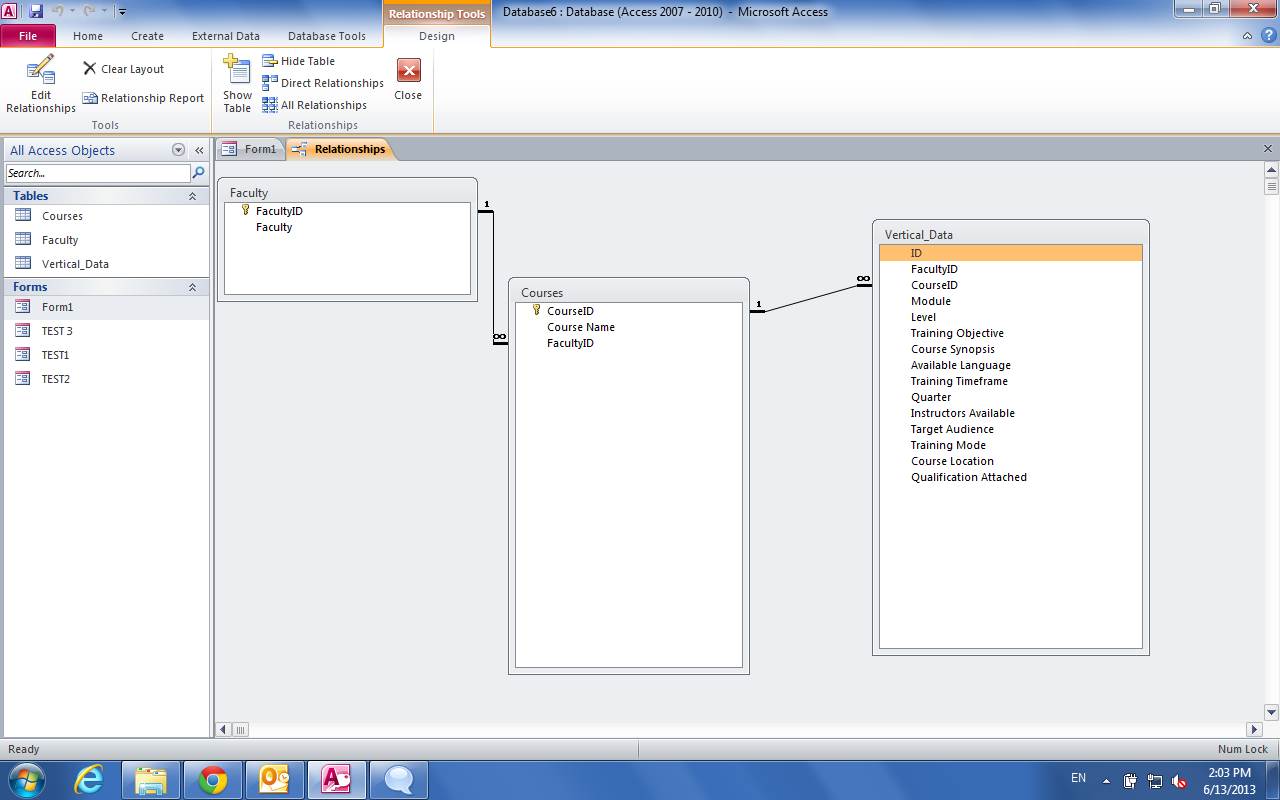Screen dimensions: 1280x800
Task: Open the External Data tab
Action: 226,36
